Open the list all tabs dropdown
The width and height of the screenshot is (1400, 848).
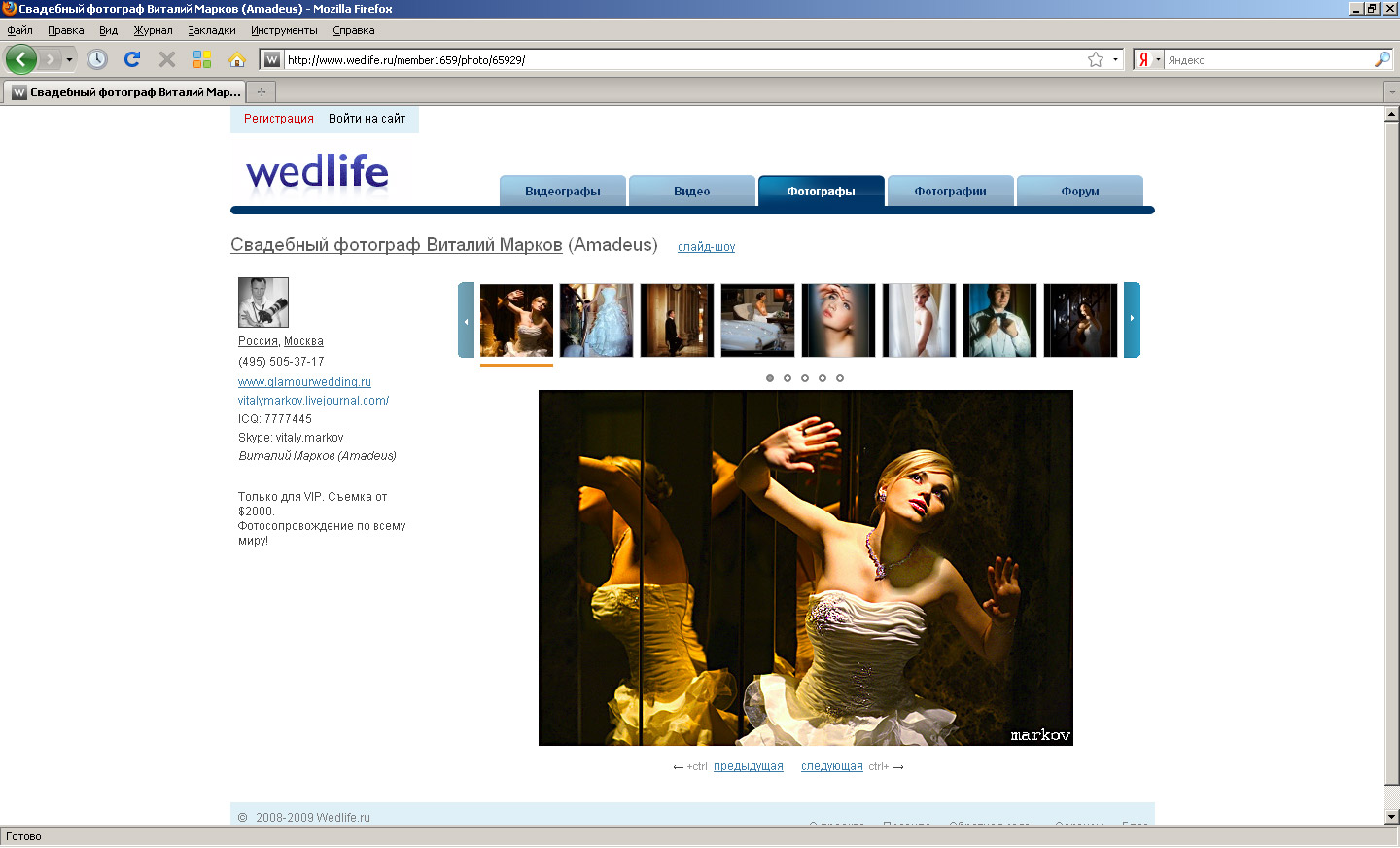[x=1391, y=92]
